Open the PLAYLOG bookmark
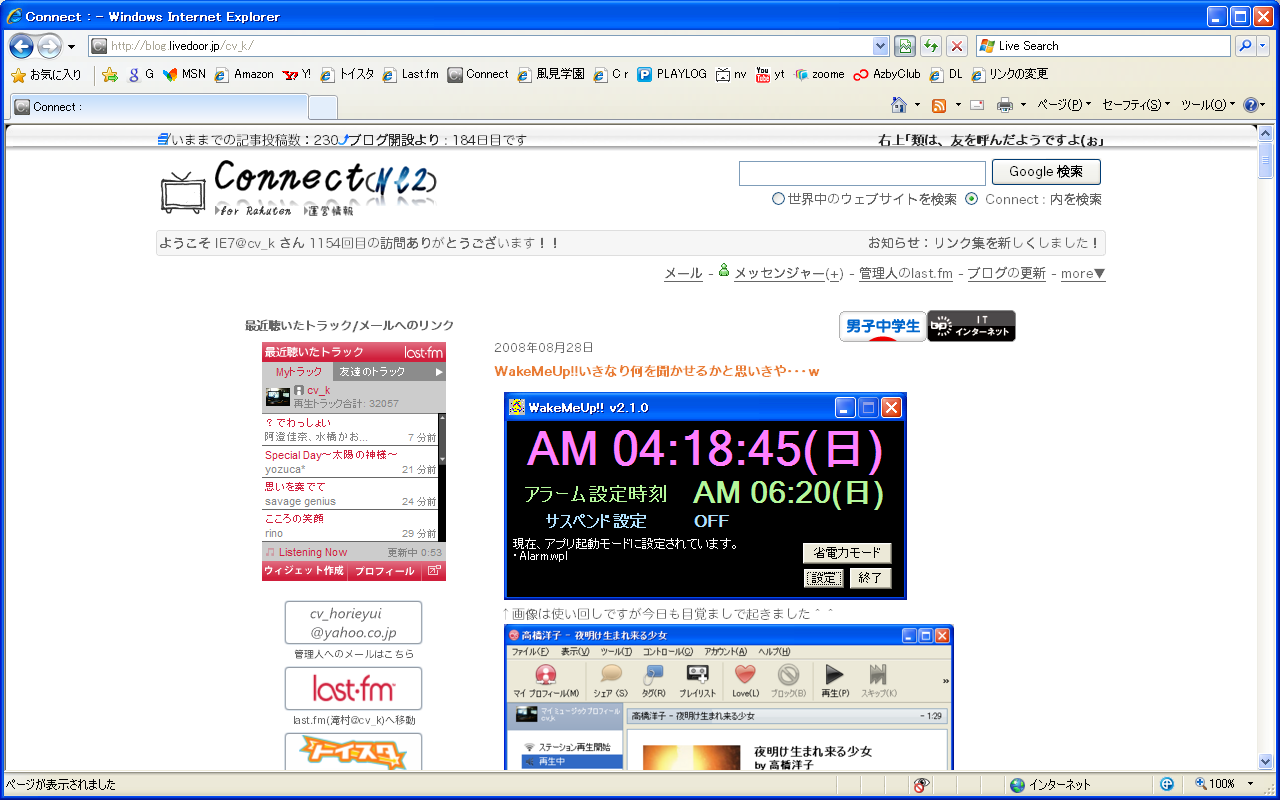This screenshot has height=800, width=1280. coord(672,74)
